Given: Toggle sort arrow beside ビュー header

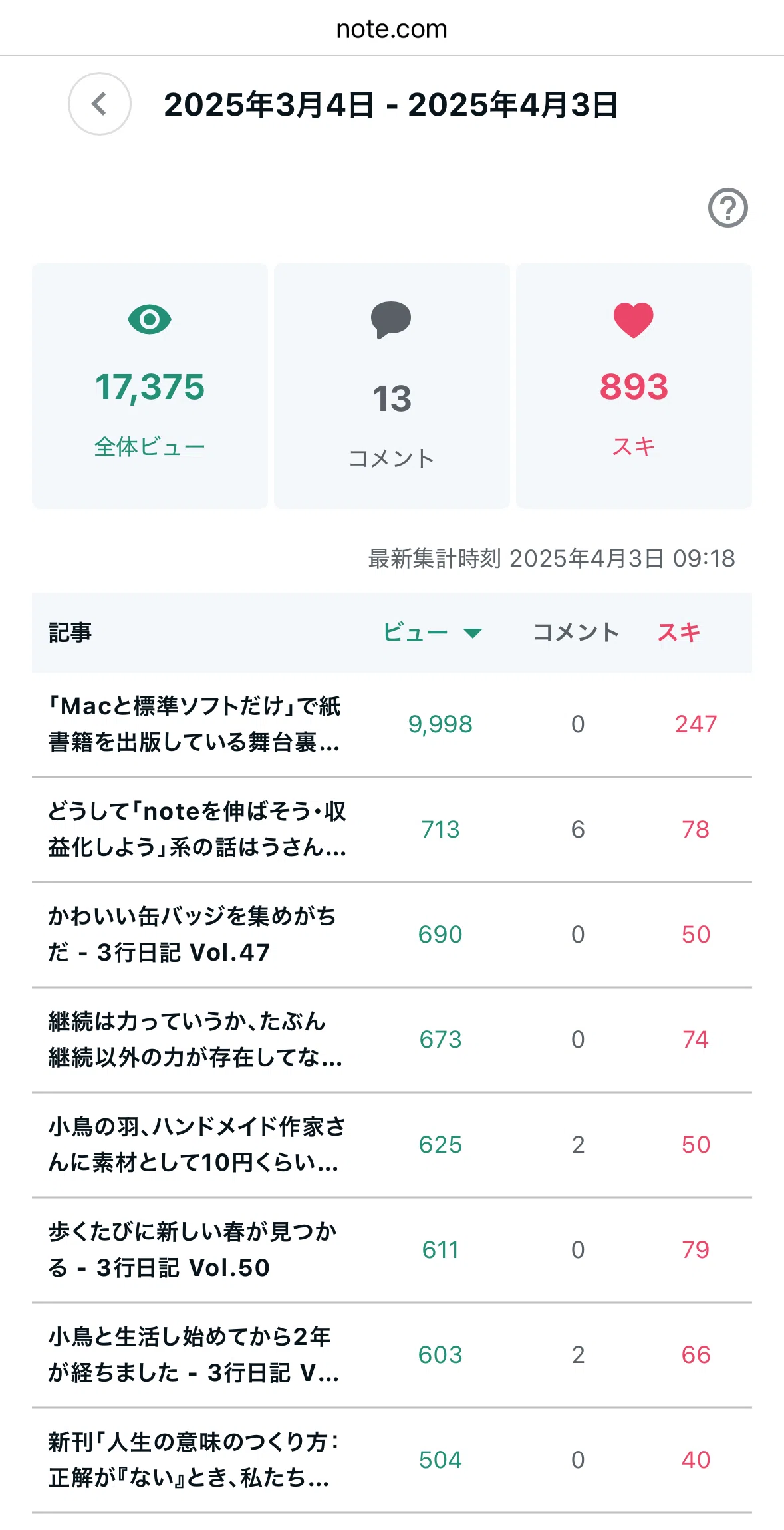Looking at the screenshot, I should (472, 633).
